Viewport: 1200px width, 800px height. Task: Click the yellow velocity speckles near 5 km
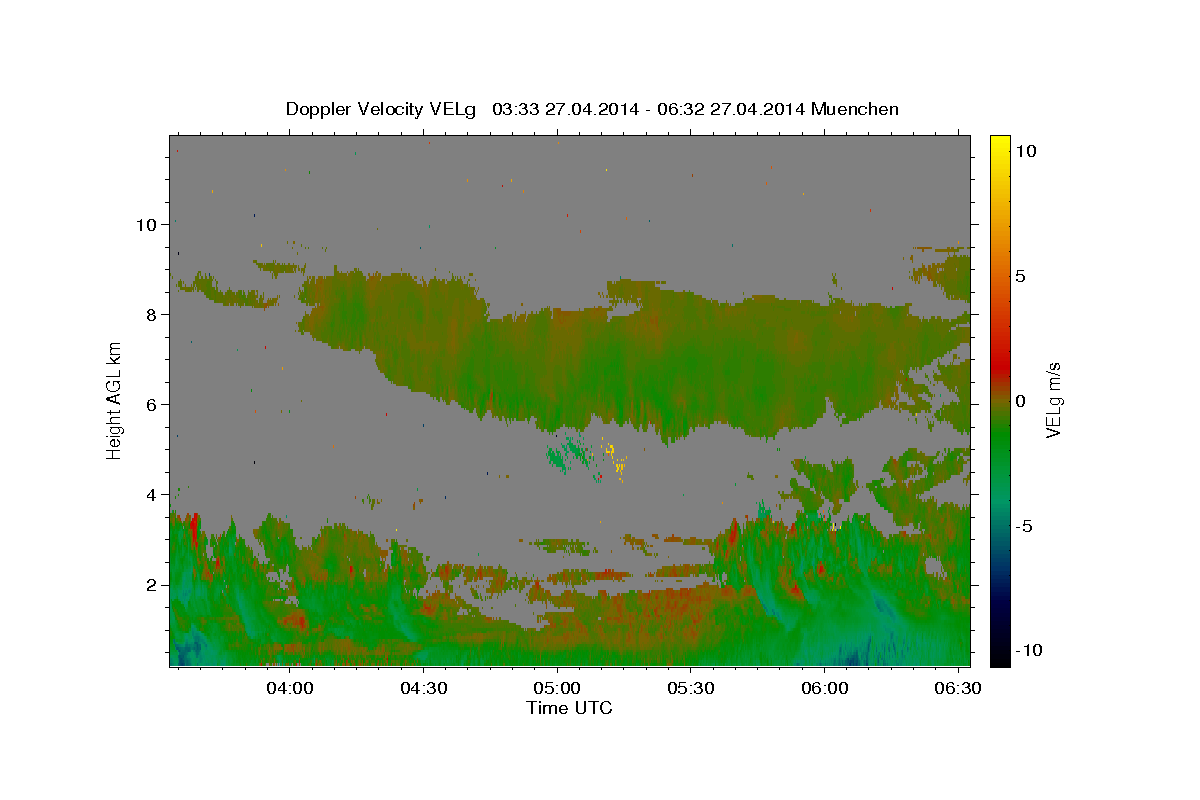click(x=615, y=460)
